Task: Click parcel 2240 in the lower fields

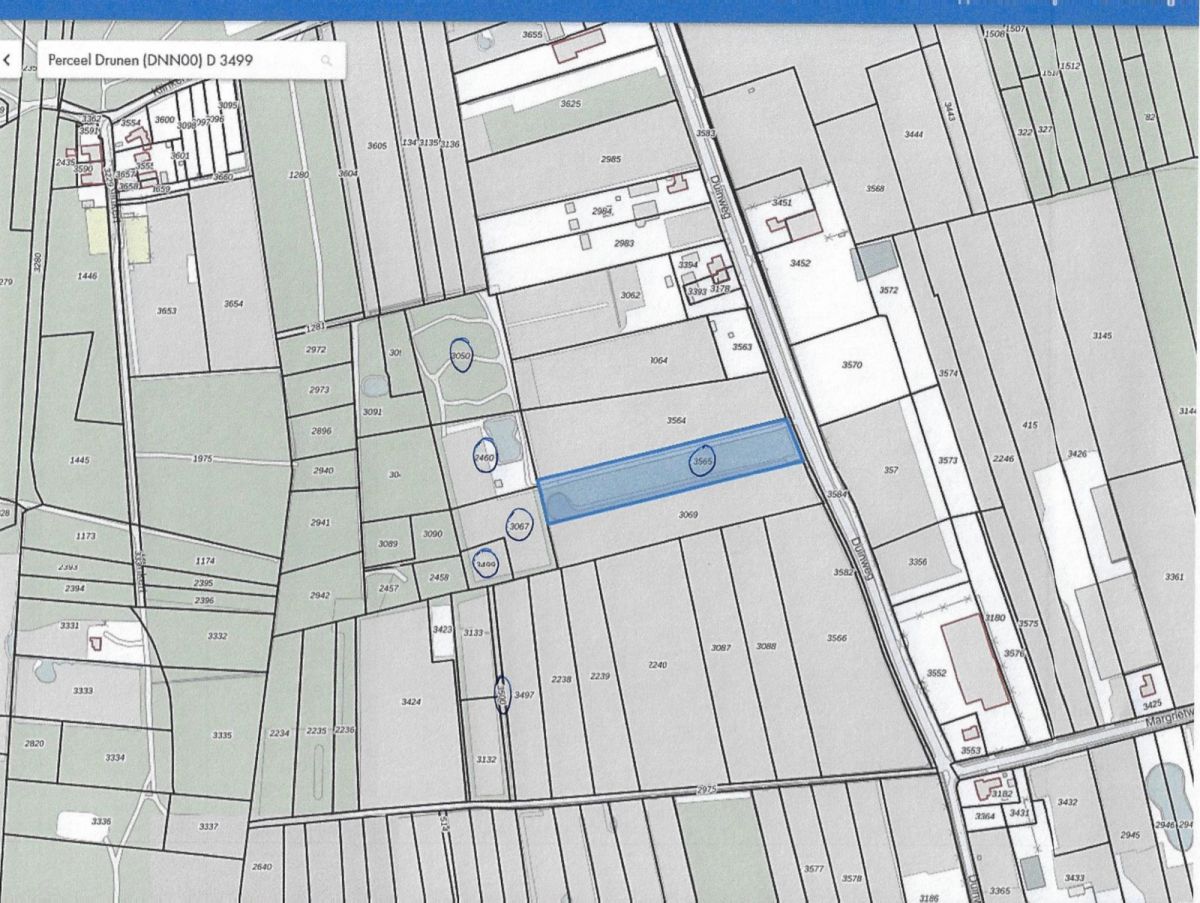Action: click(657, 665)
